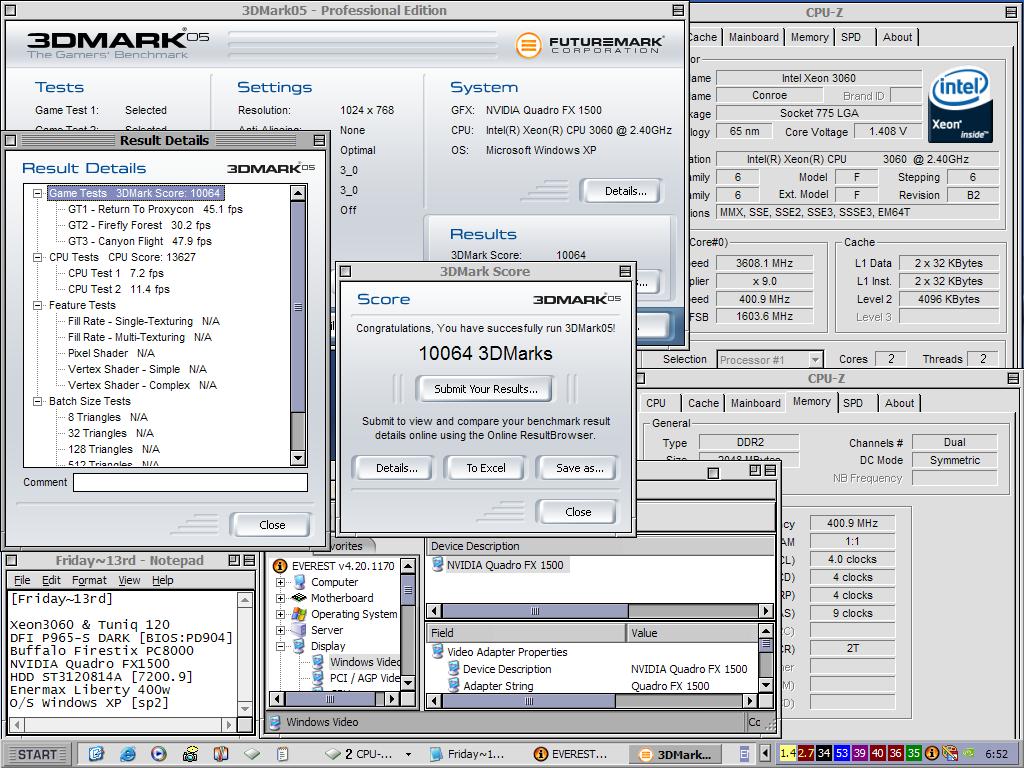Click the Computer node icon in EVEREST tree
The height and width of the screenshot is (768, 1024).
click(x=299, y=582)
